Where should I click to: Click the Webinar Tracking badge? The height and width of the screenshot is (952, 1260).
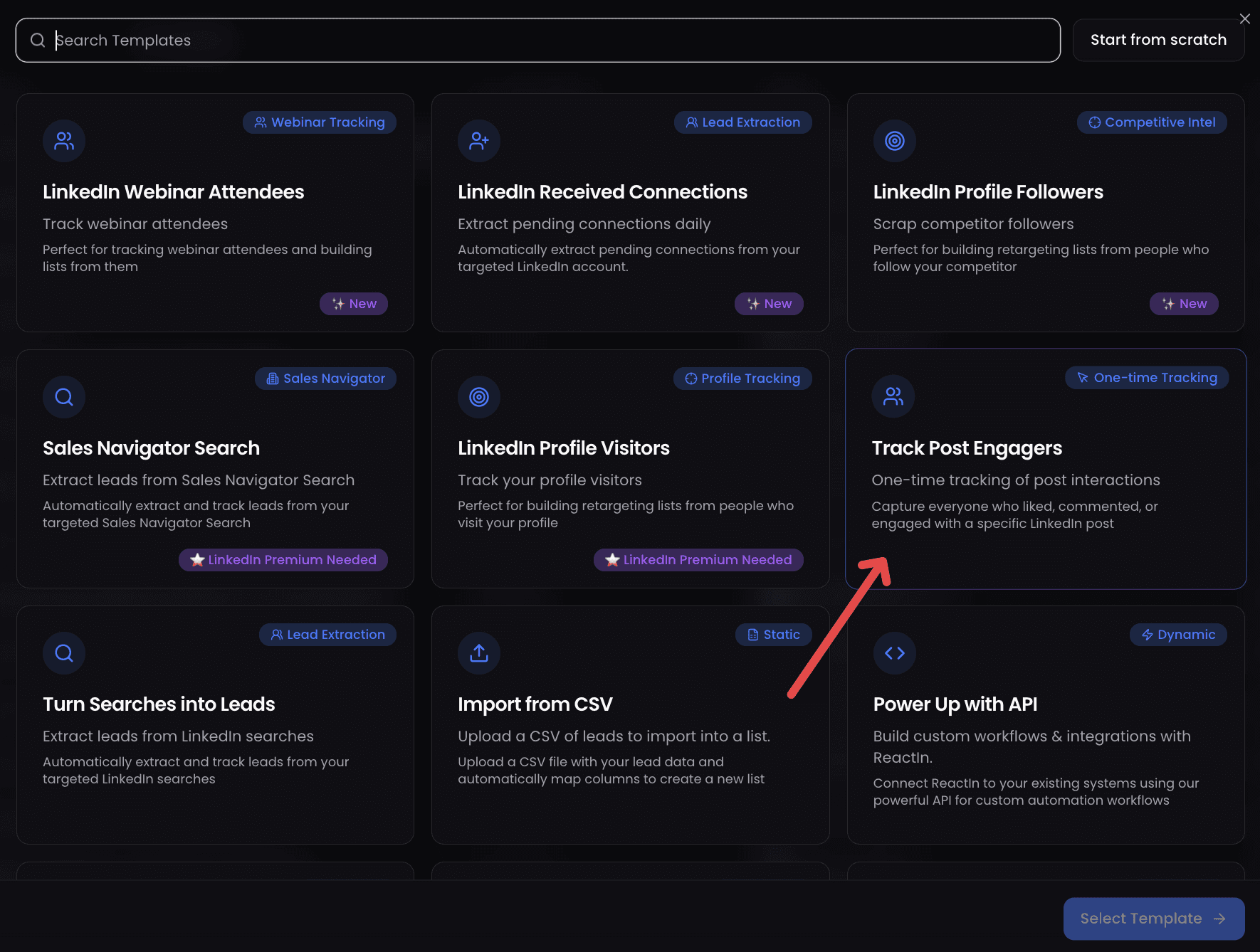coord(319,122)
